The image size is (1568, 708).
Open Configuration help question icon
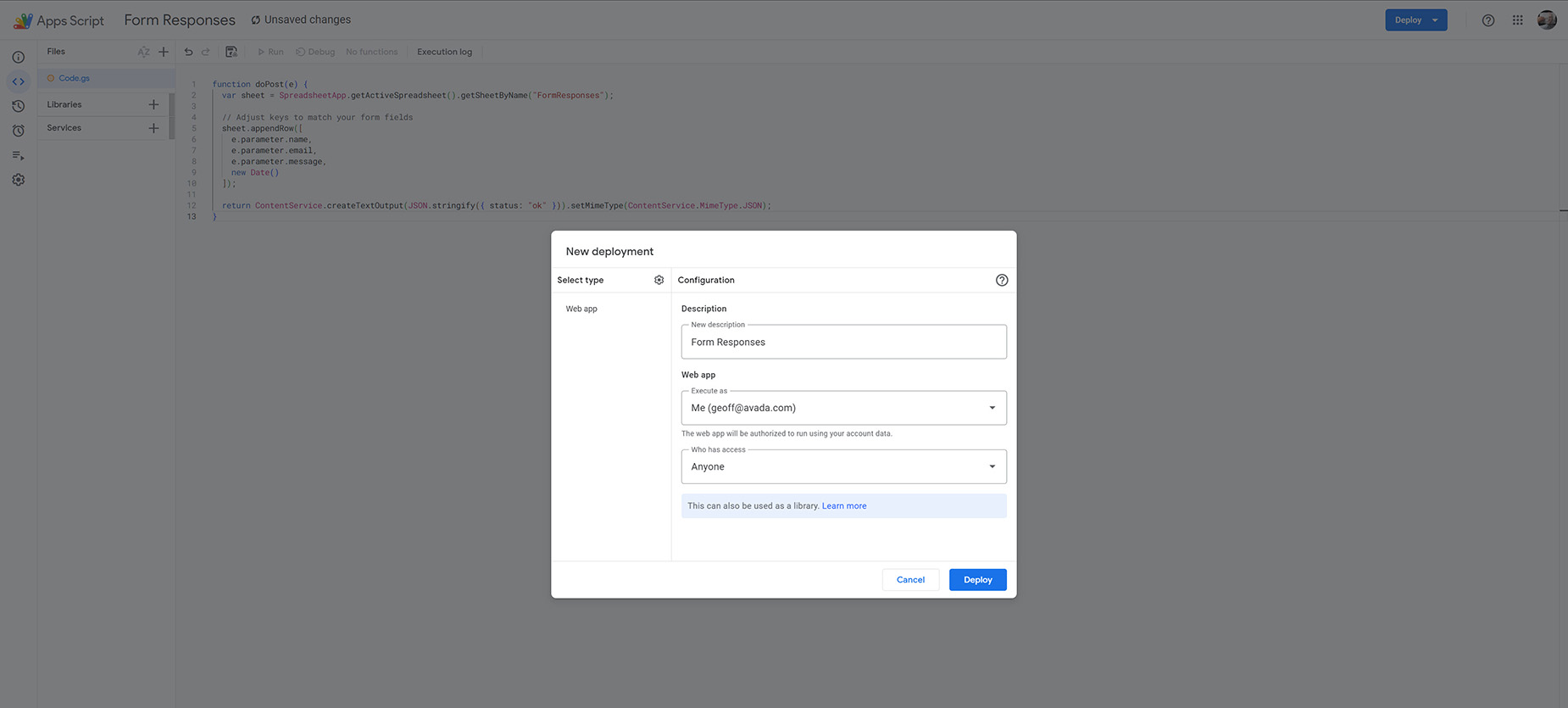1002,280
